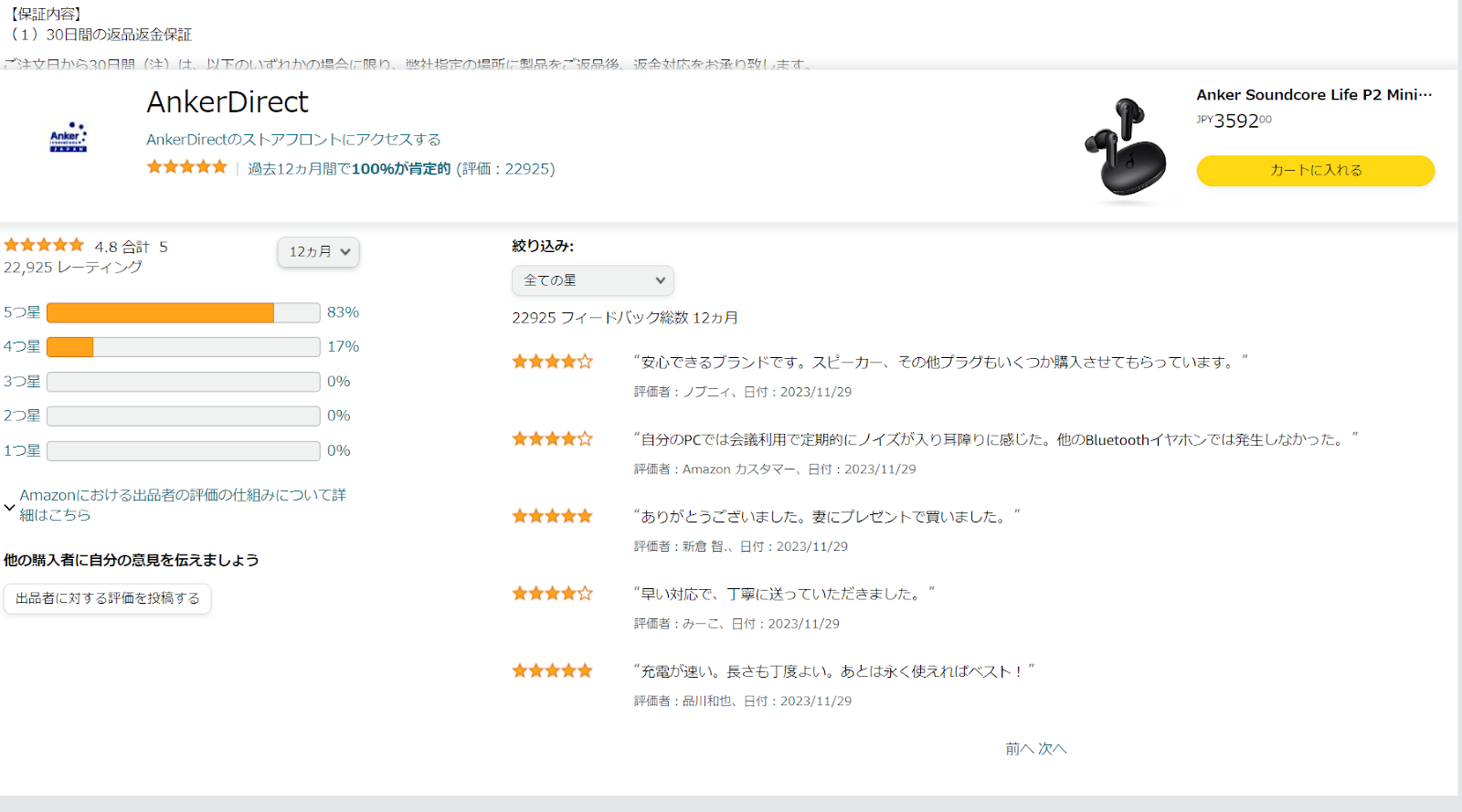This screenshot has width=1462, height=812.
Task: Click the Soundcore Life P2 Mini earbuds thumbnail
Action: click(x=1125, y=147)
